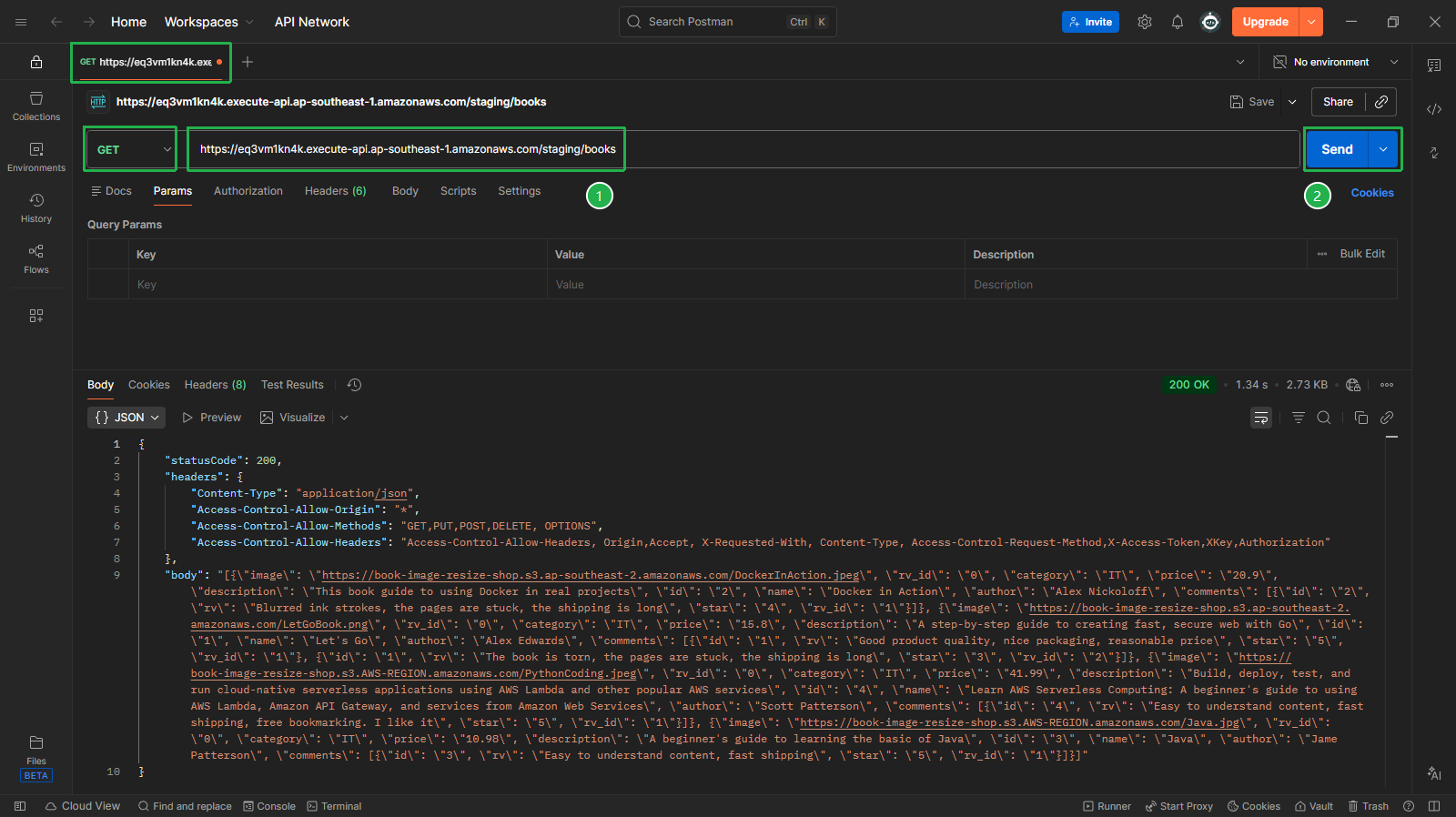Click the Upgrade button
The height and width of the screenshot is (817, 1456).
coord(1266,22)
